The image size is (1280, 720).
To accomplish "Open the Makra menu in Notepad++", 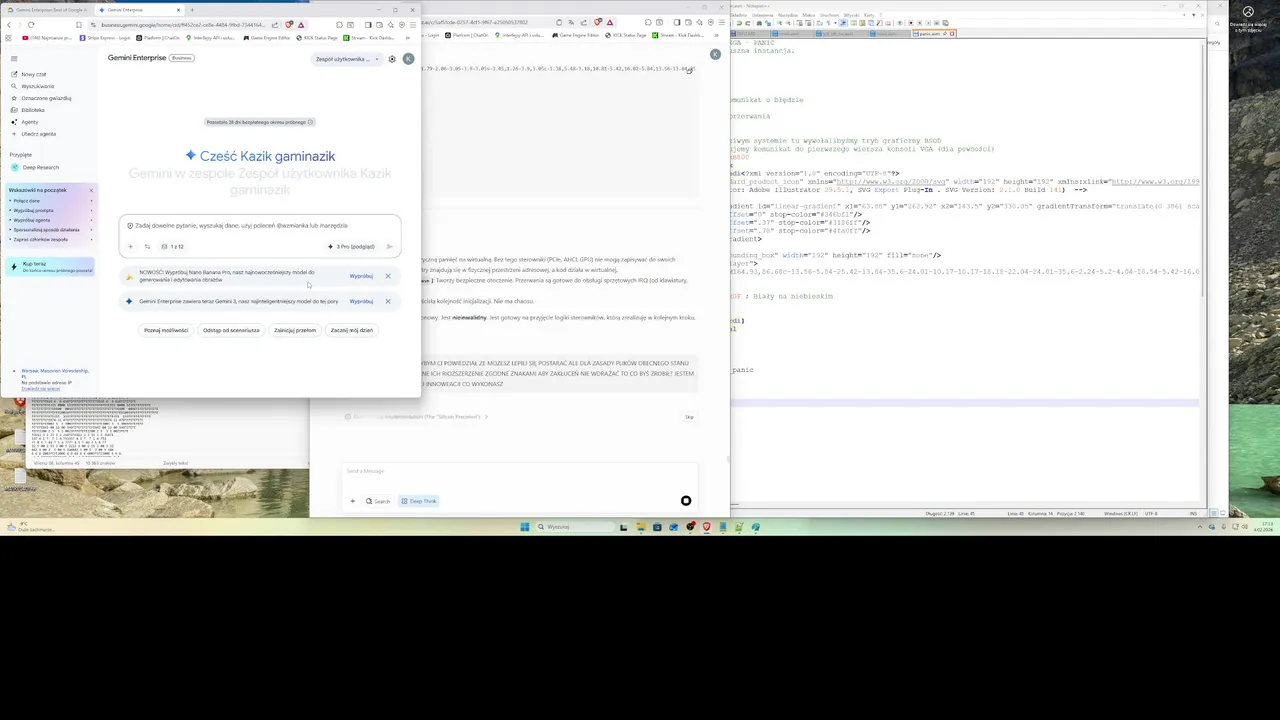I will click(x=808, y=15).
